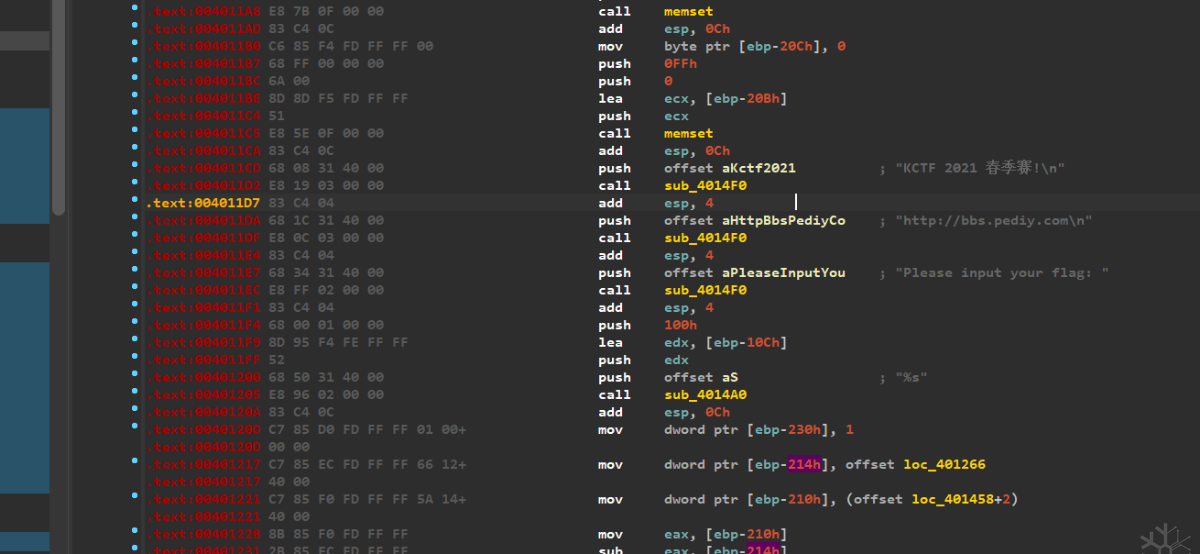Select address .text:004011BE
Image resolution: width=1200 pixels, height=554 pixels.
203,98
